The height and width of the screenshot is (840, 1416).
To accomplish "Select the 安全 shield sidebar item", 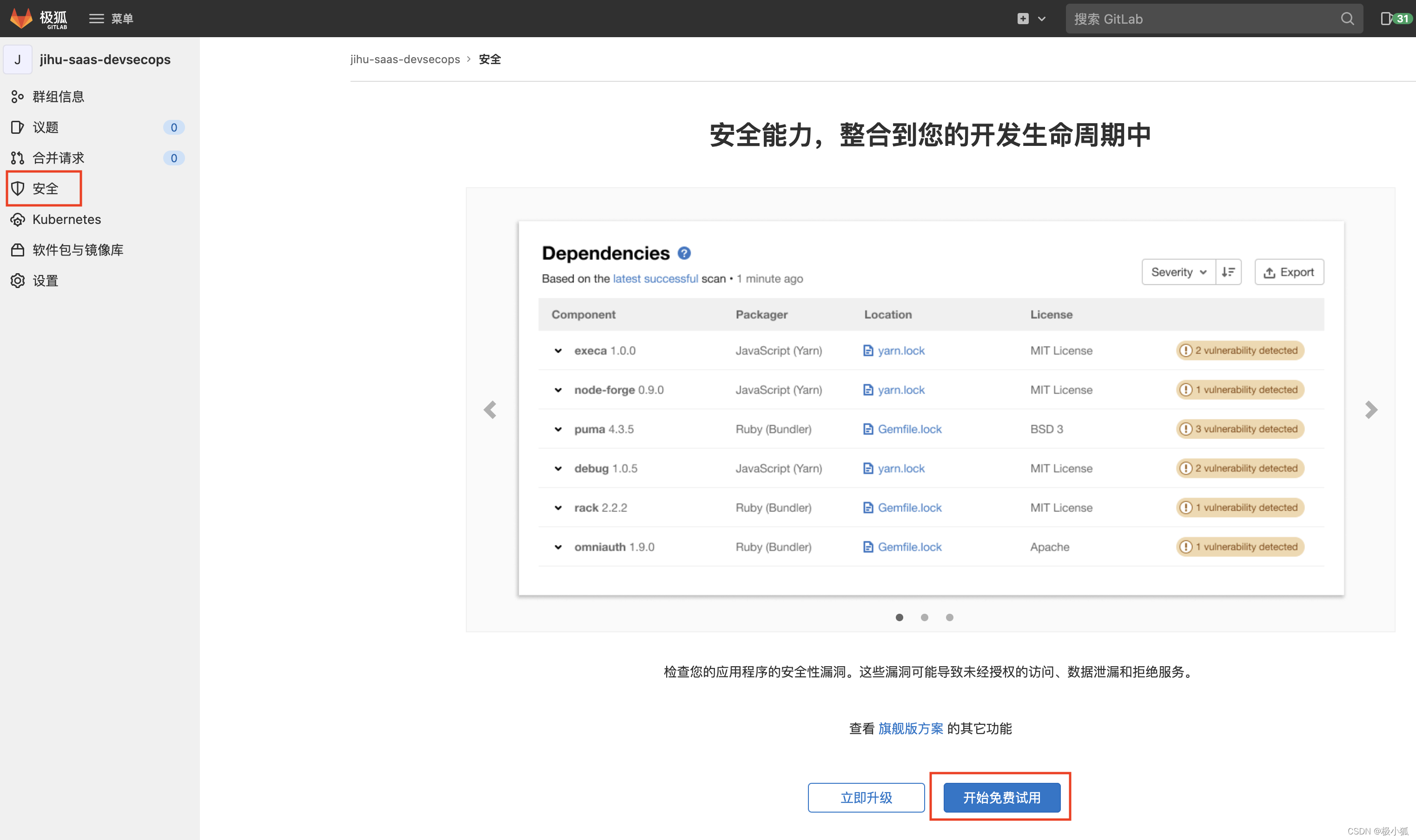I will pos(45,189).
